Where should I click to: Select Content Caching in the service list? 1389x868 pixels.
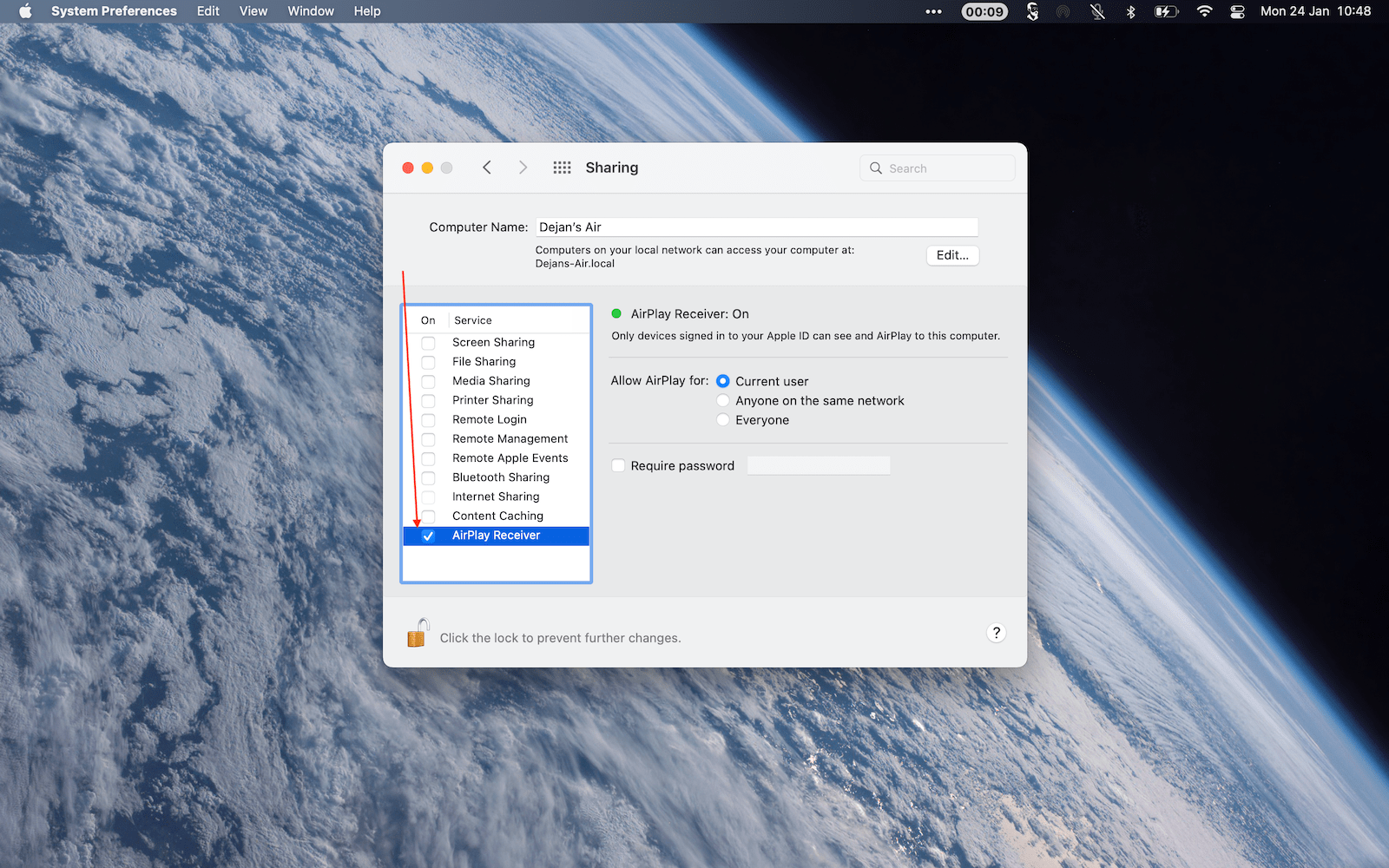(x=497, y=516)
